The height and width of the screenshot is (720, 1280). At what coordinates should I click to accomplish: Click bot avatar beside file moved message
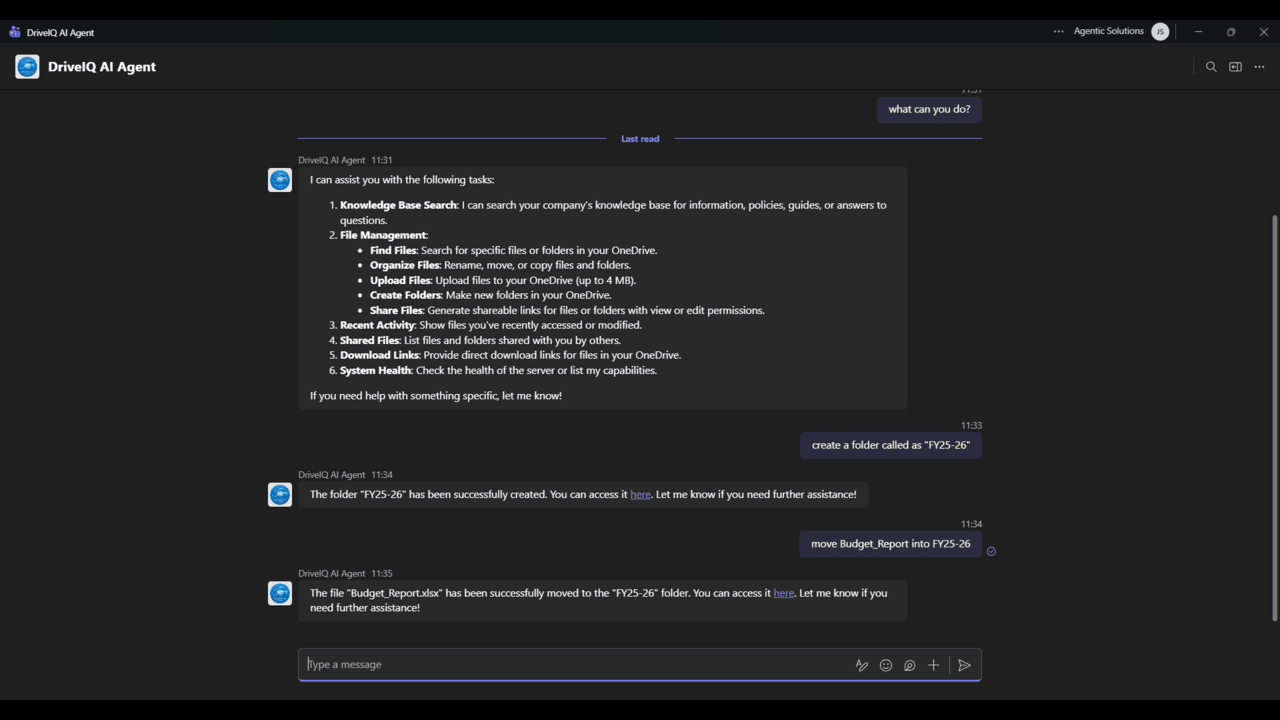click(x=280, y=594)
